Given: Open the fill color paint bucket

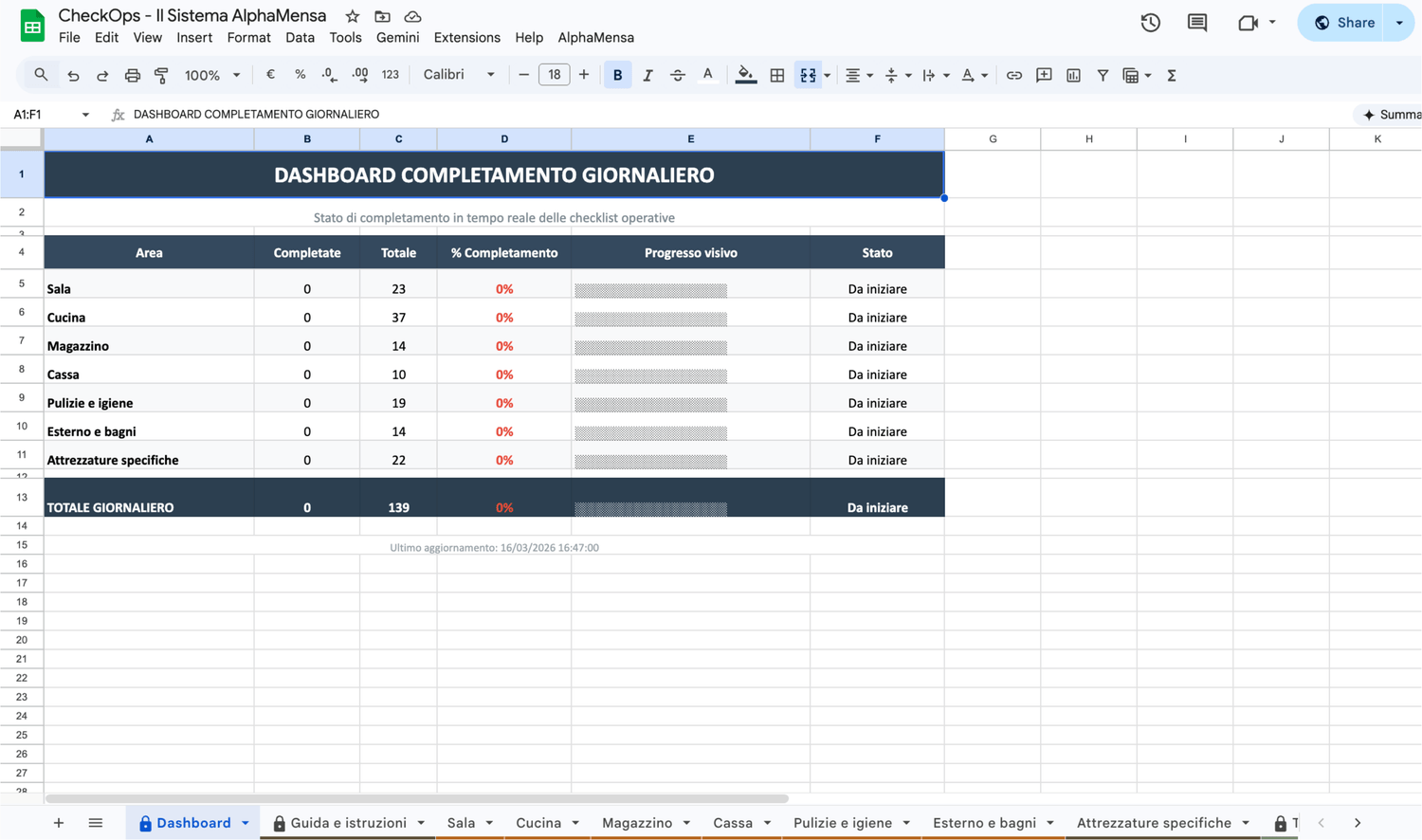Looking at the screenshot, I should tap(746, 75).
